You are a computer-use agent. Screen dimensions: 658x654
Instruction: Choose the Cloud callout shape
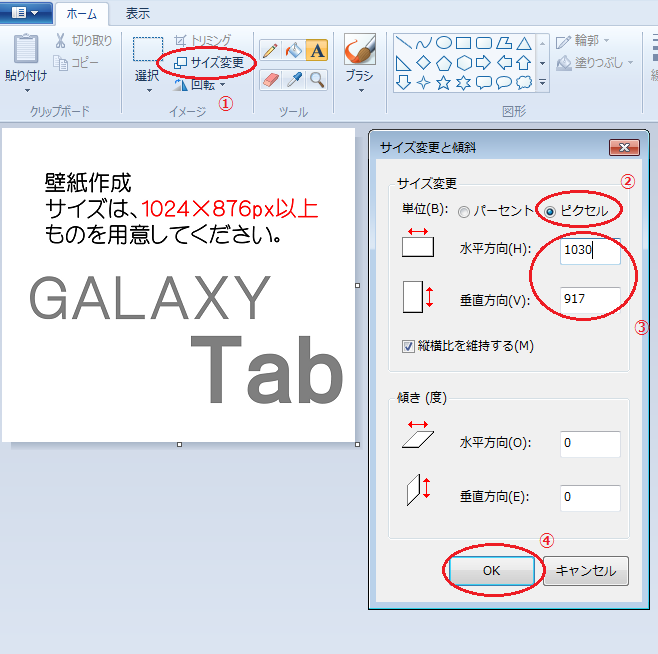click(x=524, y=83)
